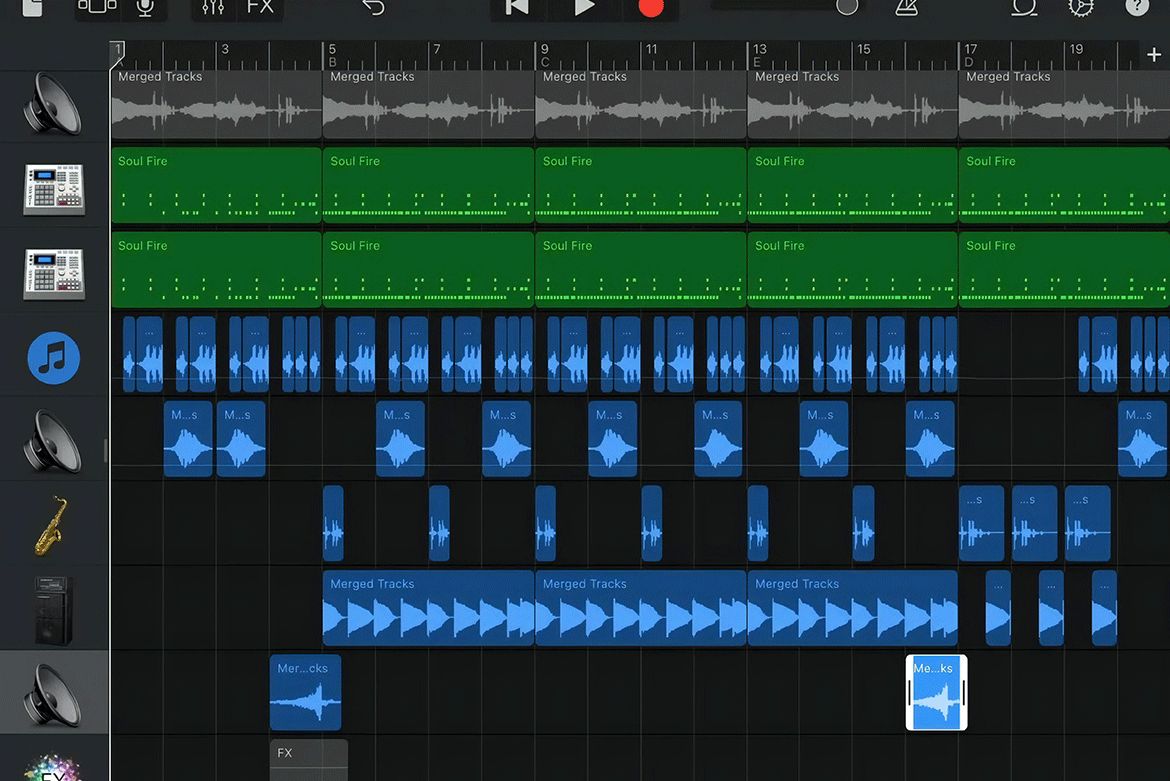This screenshot has width=1170, height=781.
Task: Select gray Merged Tracks region at bar 5
Action: point(428,104)
